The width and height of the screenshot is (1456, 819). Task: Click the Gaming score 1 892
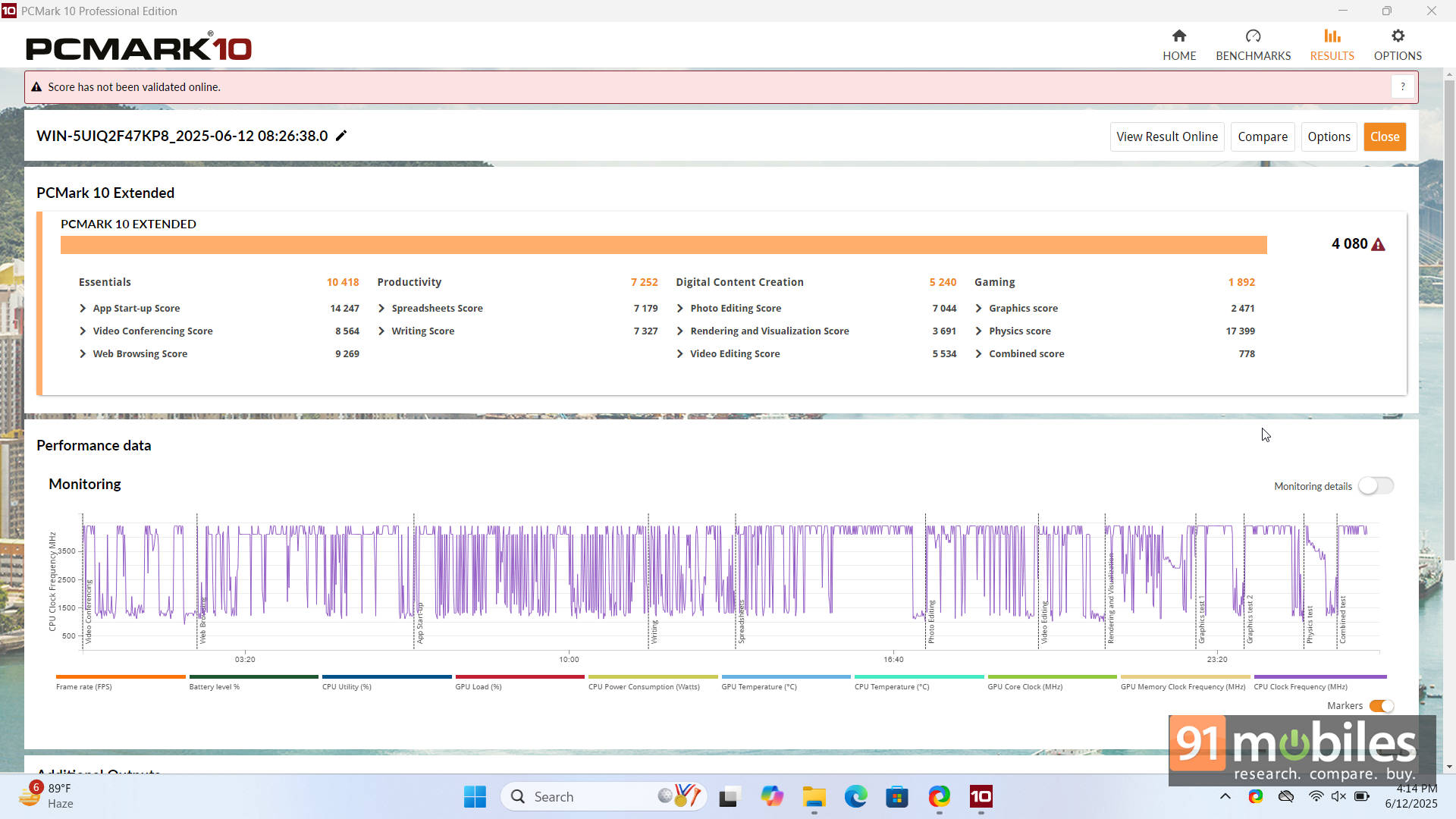pos(1241,282)
